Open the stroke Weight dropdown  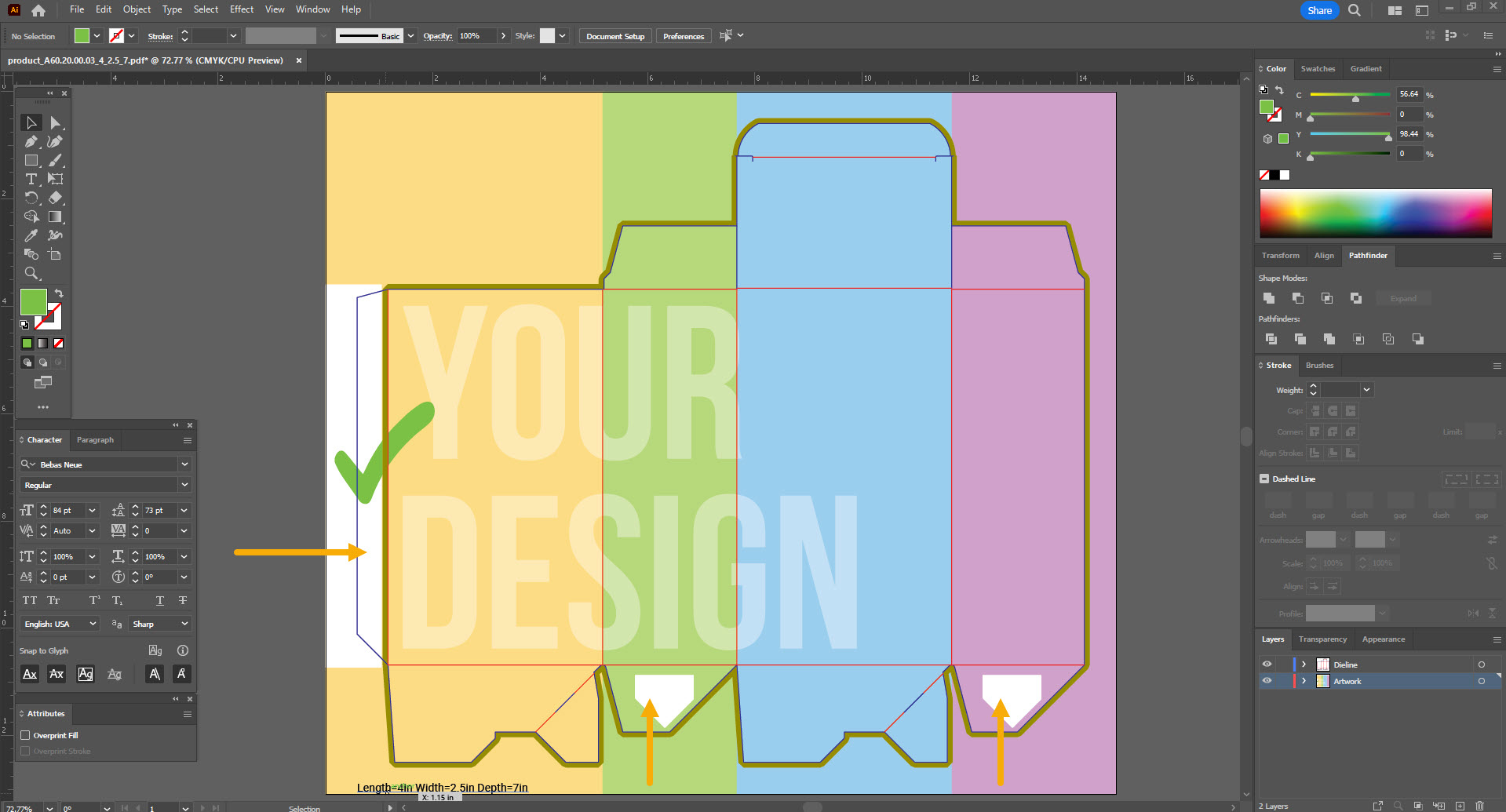1366,390
